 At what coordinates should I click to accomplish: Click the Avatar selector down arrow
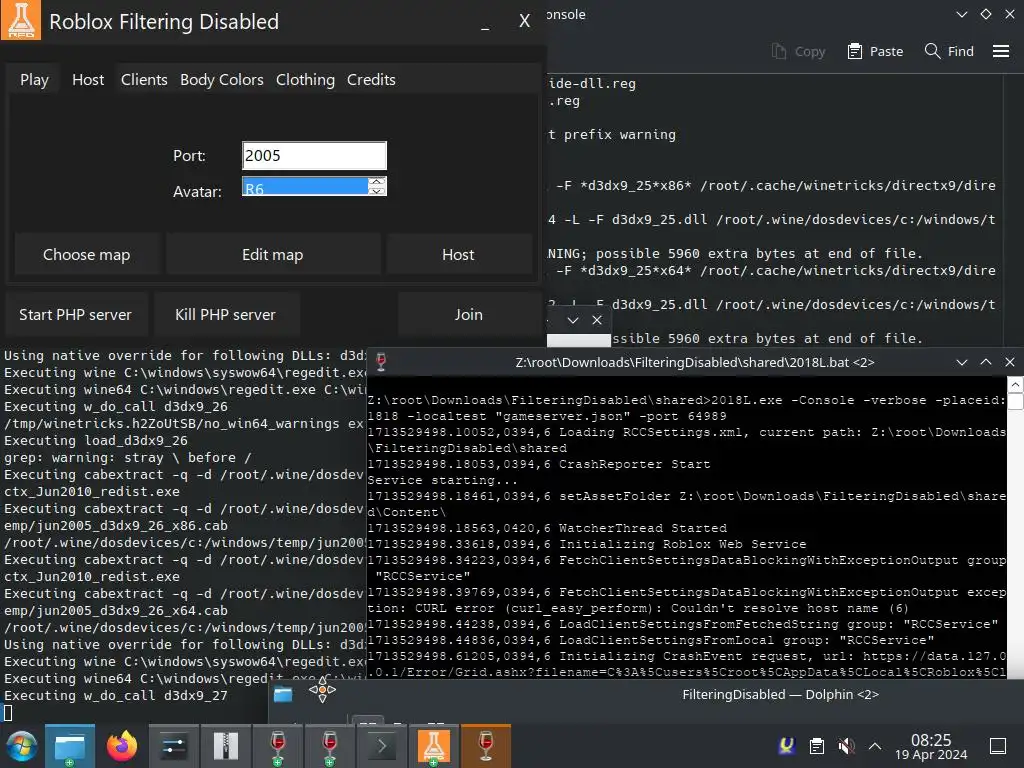pos(377,191)
